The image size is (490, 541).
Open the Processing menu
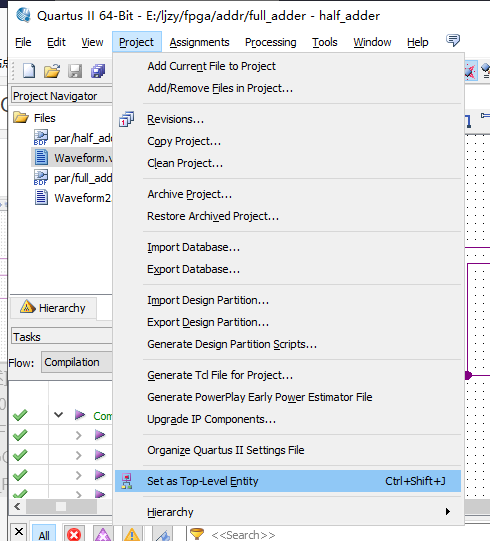click(x=271, y=42)
